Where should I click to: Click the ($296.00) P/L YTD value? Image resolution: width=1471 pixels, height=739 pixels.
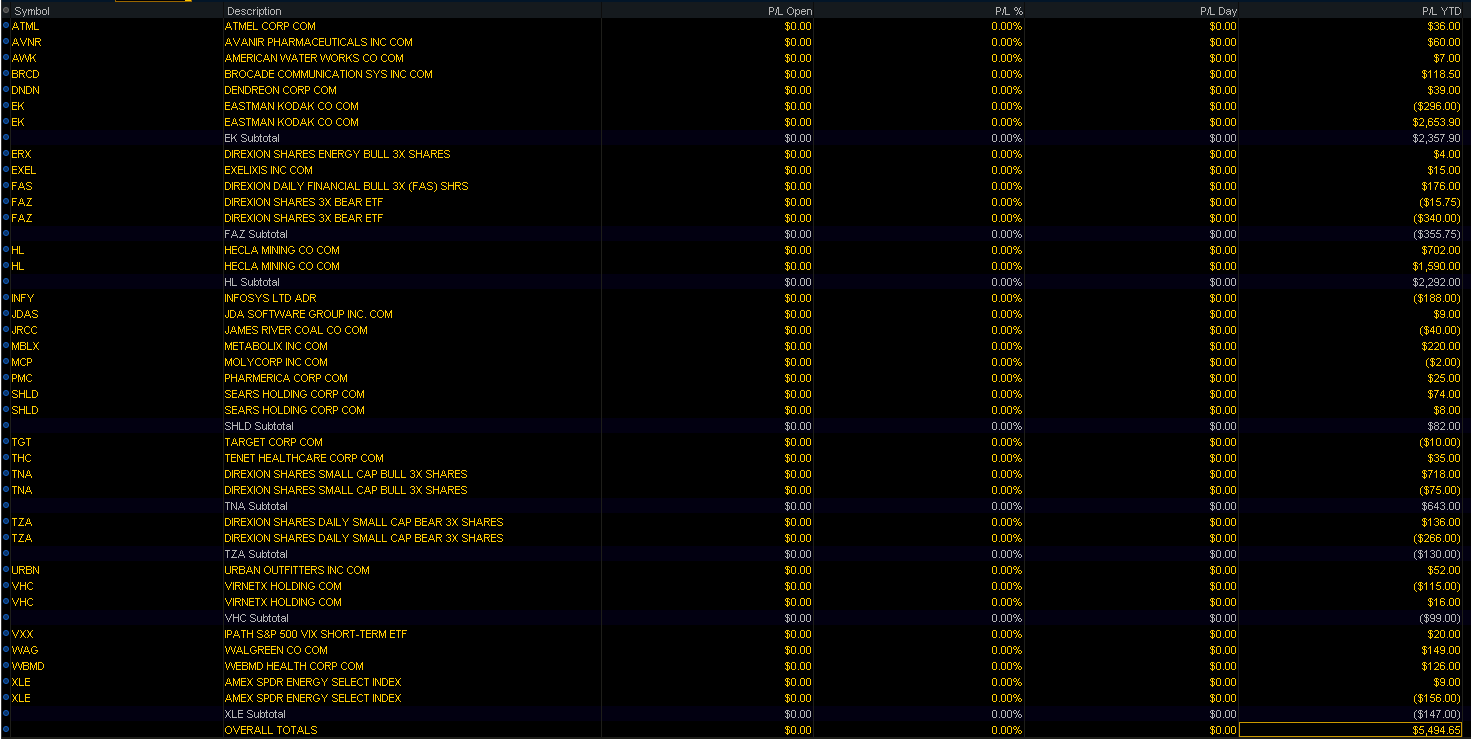tap(1436, 106)
